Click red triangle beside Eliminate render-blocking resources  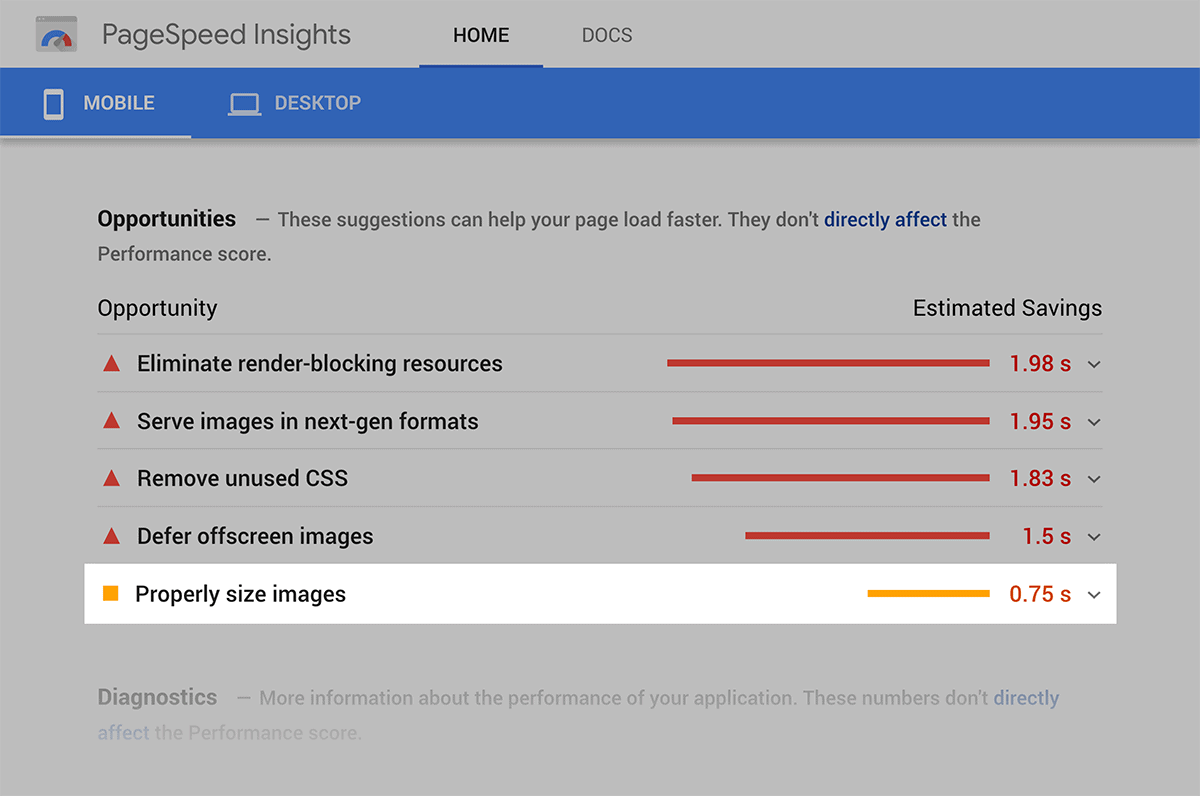[x=111, y=364]
